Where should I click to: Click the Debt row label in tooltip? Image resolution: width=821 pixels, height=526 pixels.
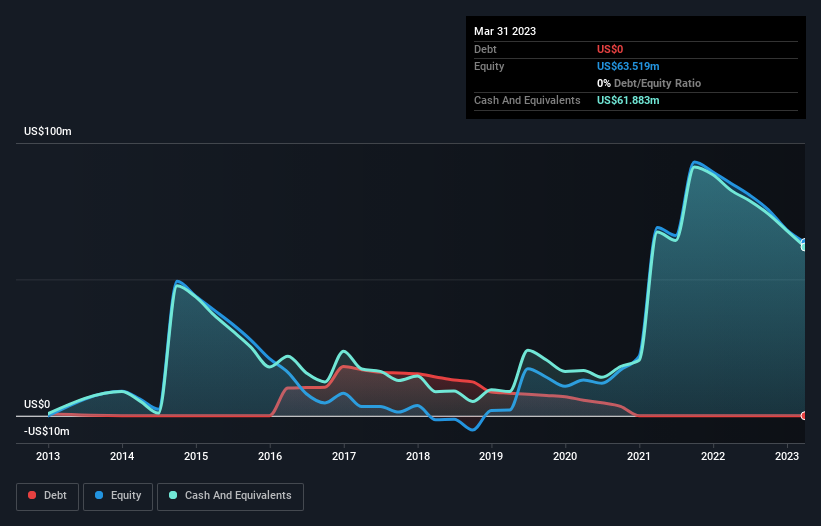pyautogui.click(x=485, y=49)
